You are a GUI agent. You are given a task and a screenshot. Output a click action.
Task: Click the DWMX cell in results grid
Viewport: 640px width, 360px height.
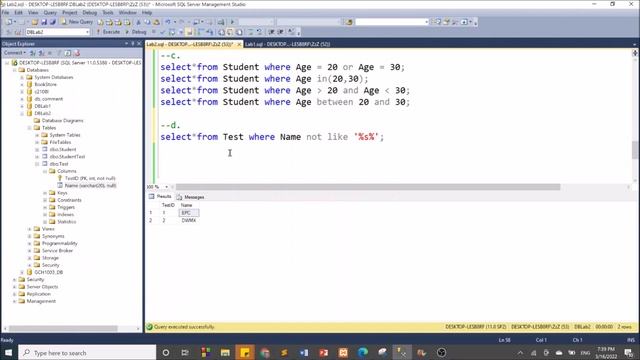point(189,220)
